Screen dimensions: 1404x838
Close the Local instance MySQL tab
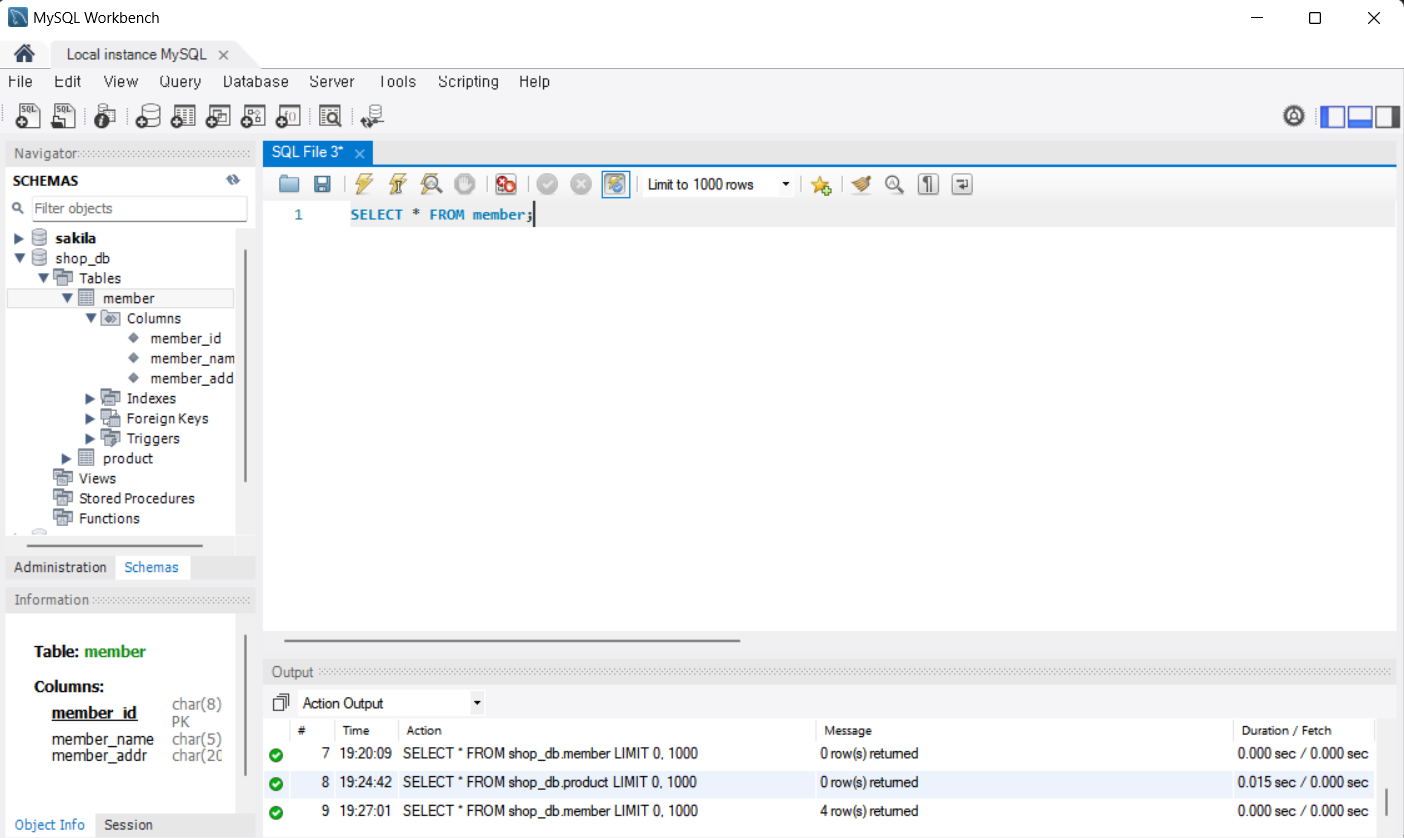[223, 55]
